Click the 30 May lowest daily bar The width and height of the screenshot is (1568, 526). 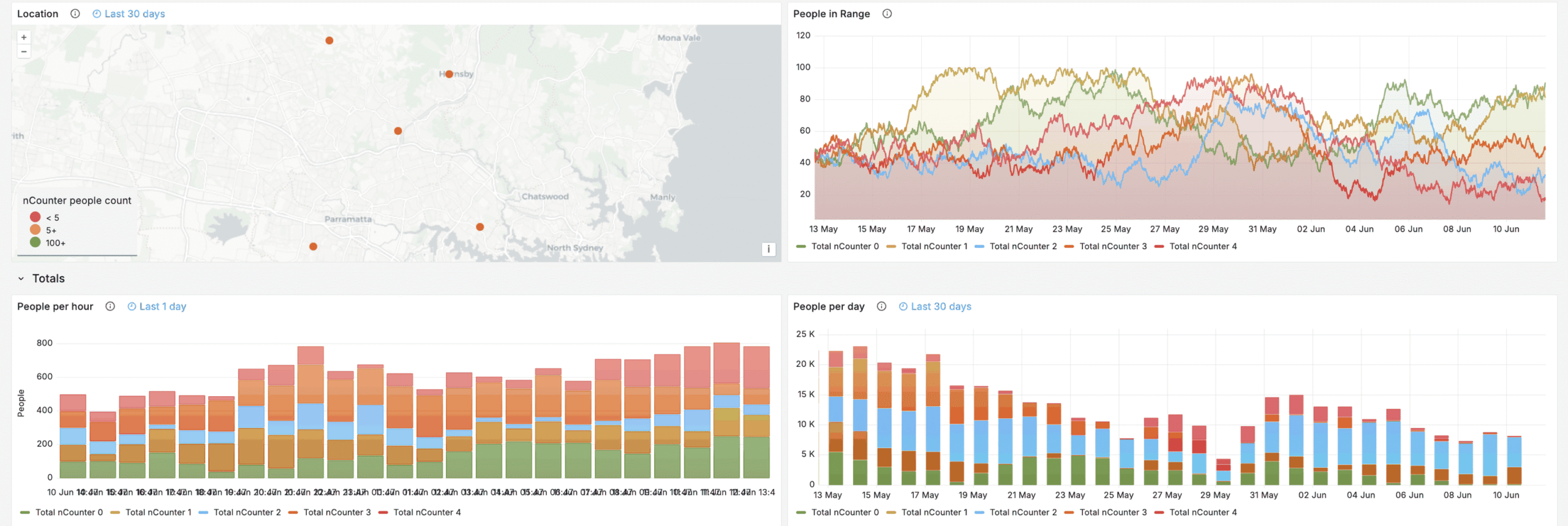1223,472
